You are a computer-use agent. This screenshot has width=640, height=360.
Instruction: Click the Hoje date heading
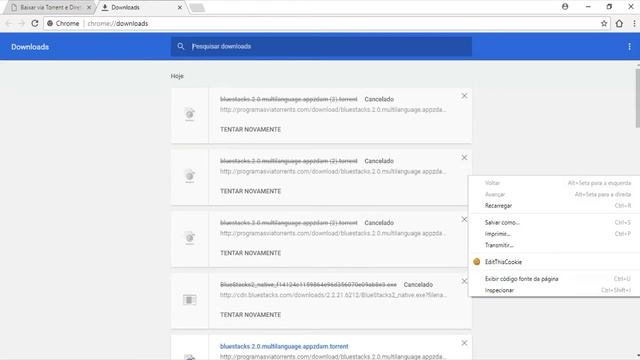point(177,76)
